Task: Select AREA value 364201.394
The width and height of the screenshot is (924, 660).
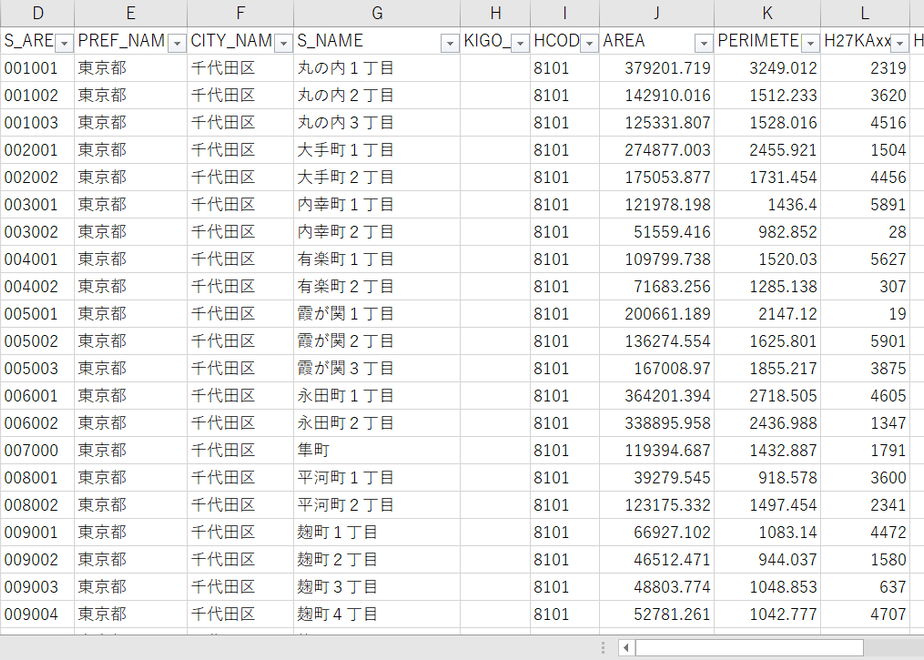Action: point(657,396)
